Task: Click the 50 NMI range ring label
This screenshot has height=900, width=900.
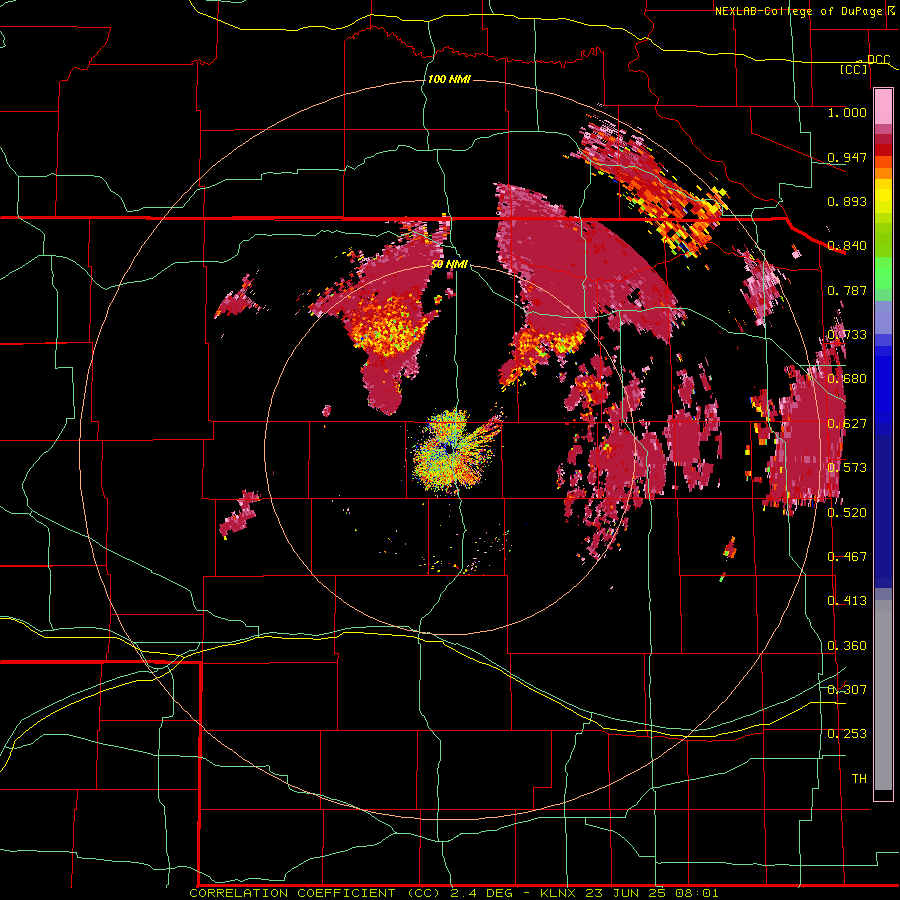Action: click(x=449, y=264)
